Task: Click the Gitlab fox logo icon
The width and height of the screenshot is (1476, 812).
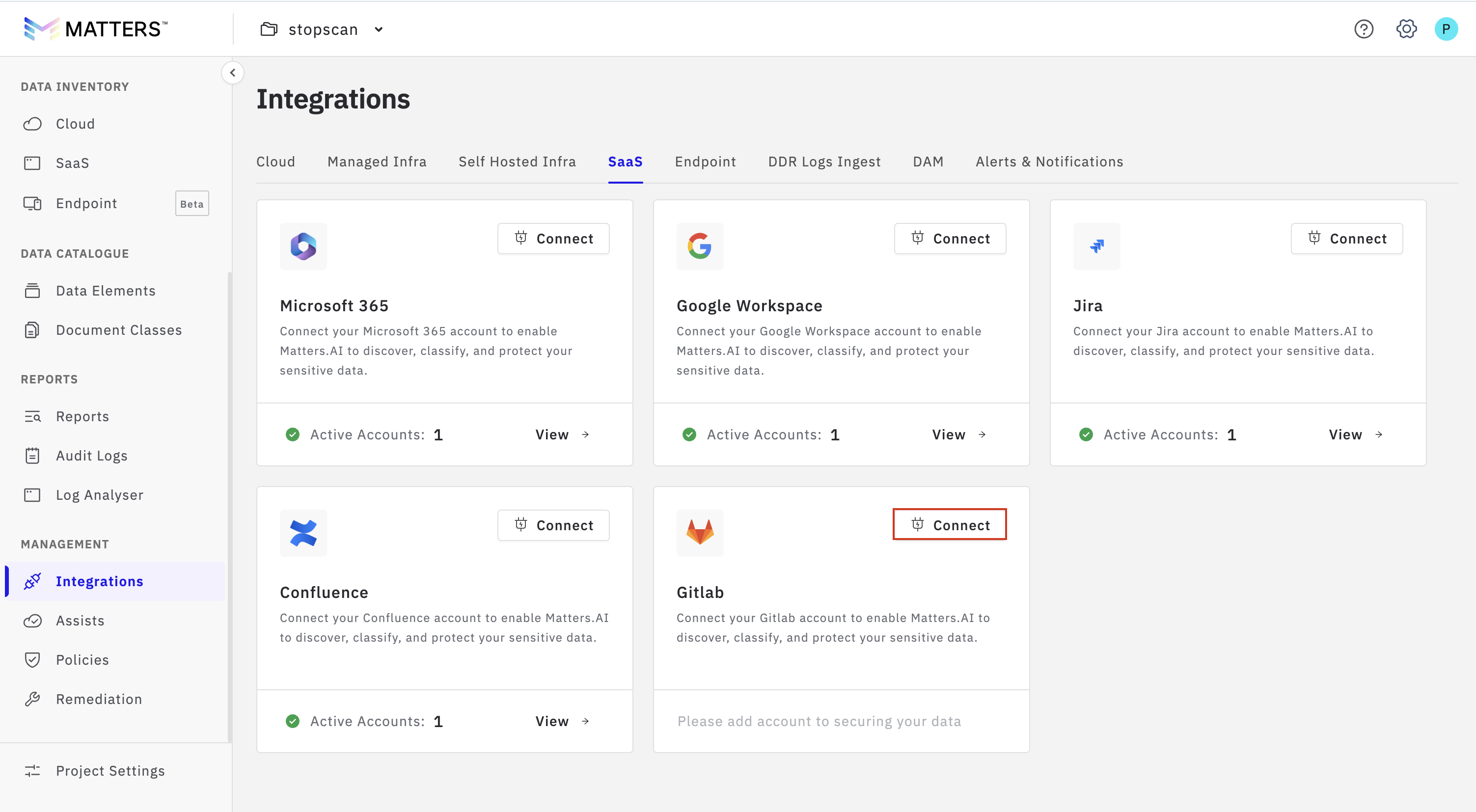Action: point(700,533)
